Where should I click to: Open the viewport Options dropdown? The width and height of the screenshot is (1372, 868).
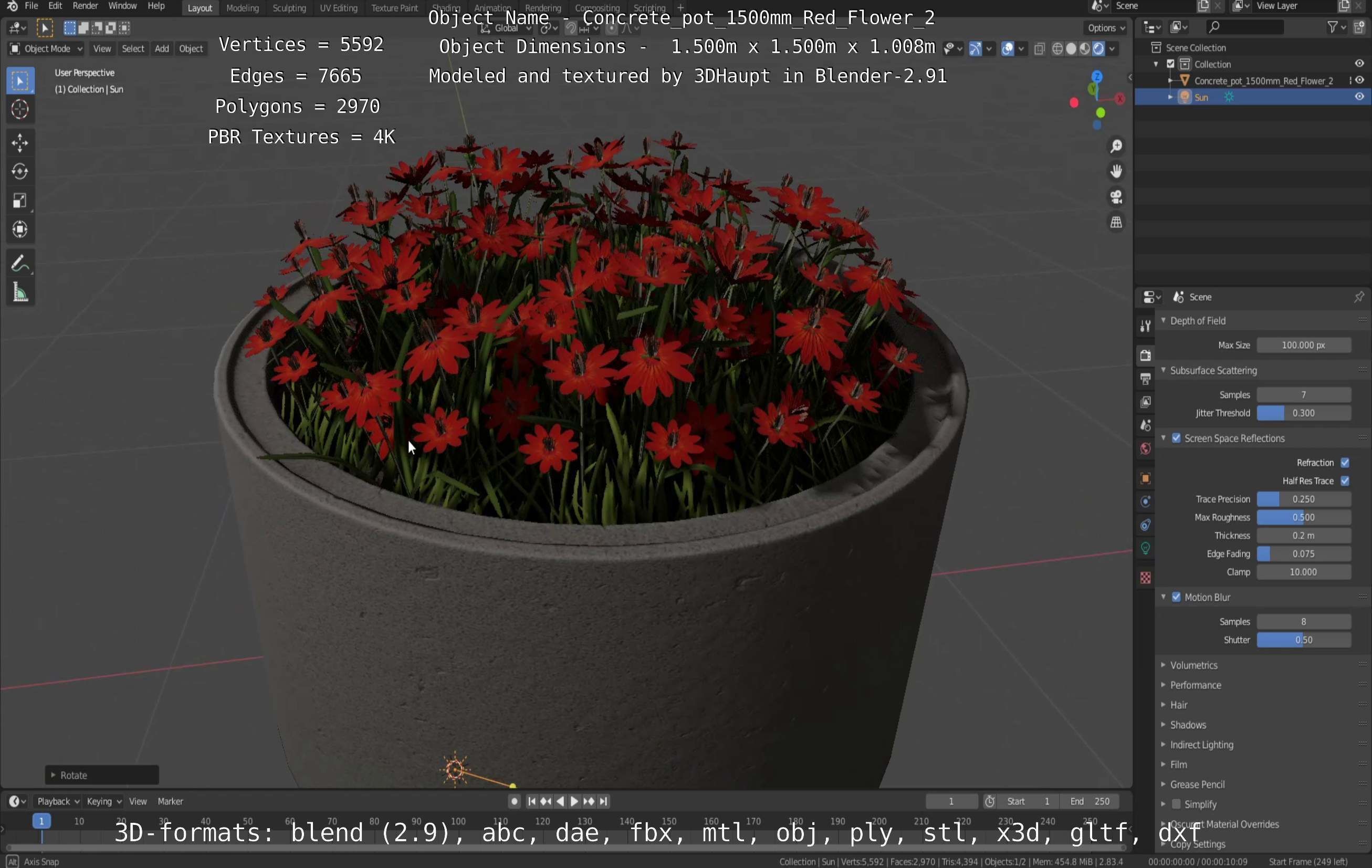1106,27
